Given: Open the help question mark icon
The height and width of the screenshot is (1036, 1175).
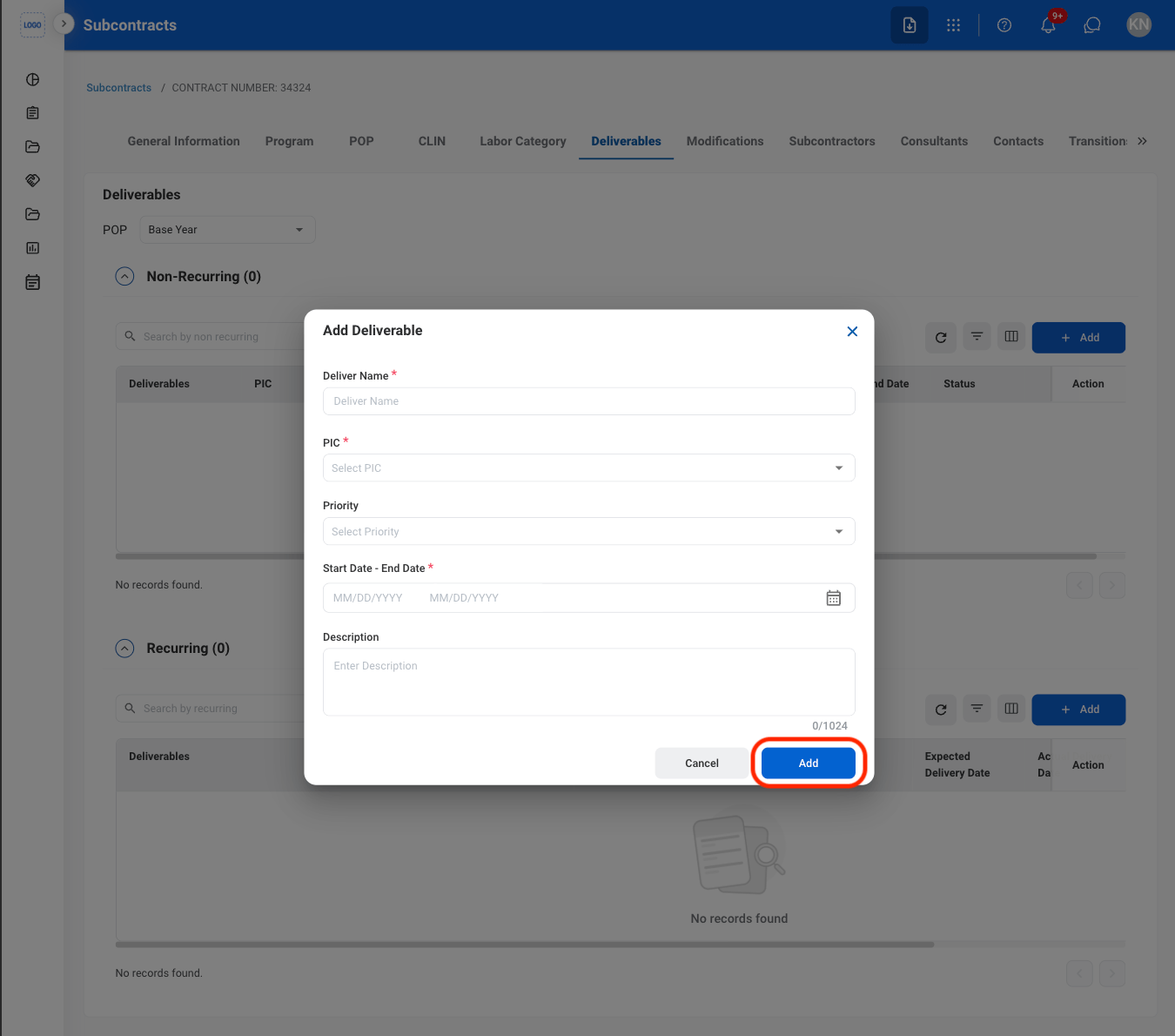Looking at the screenshot, I should (x=1004, y=25).
